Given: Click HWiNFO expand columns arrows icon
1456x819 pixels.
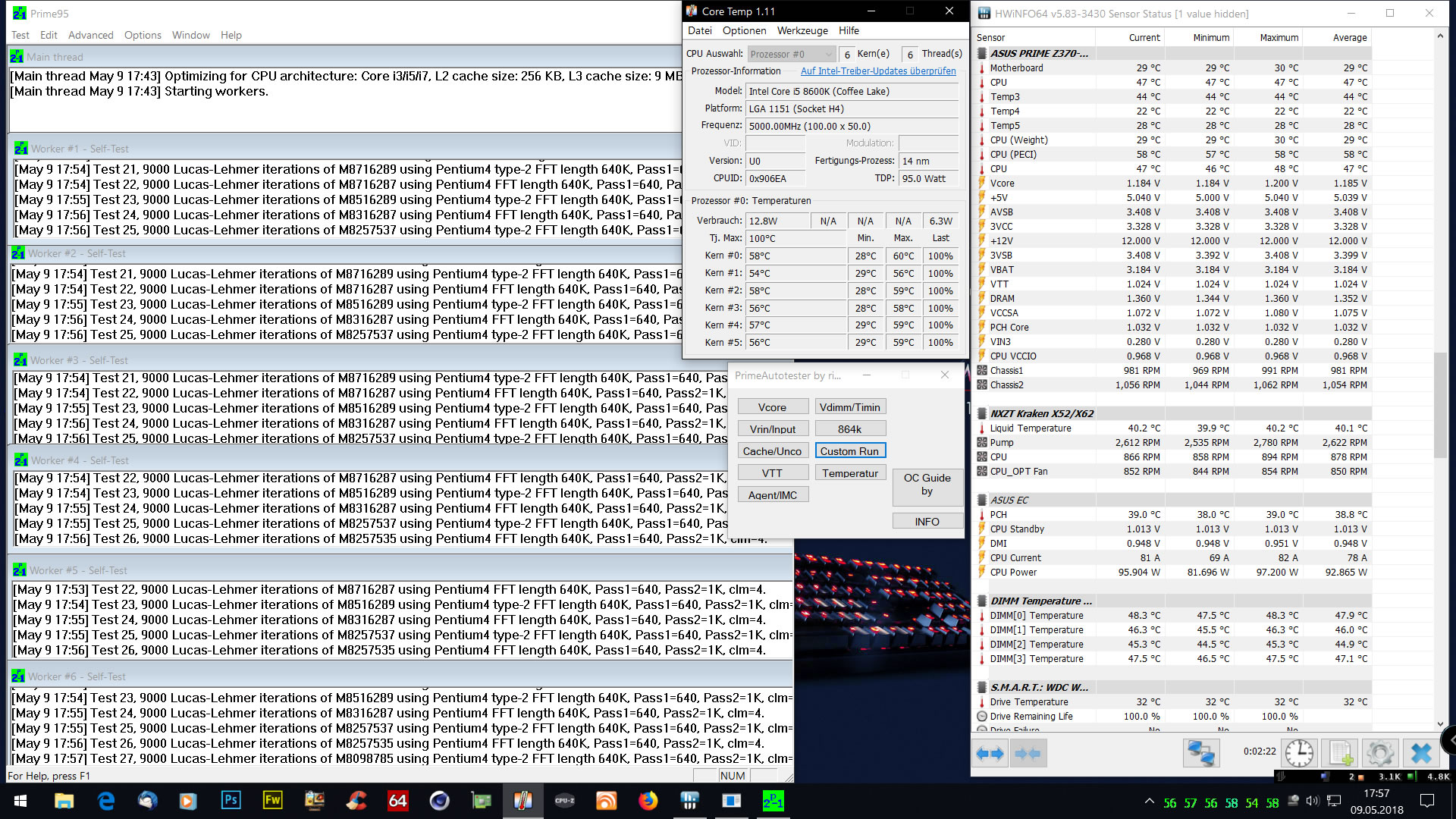Looking at the screenshot, I should (990, 754).
